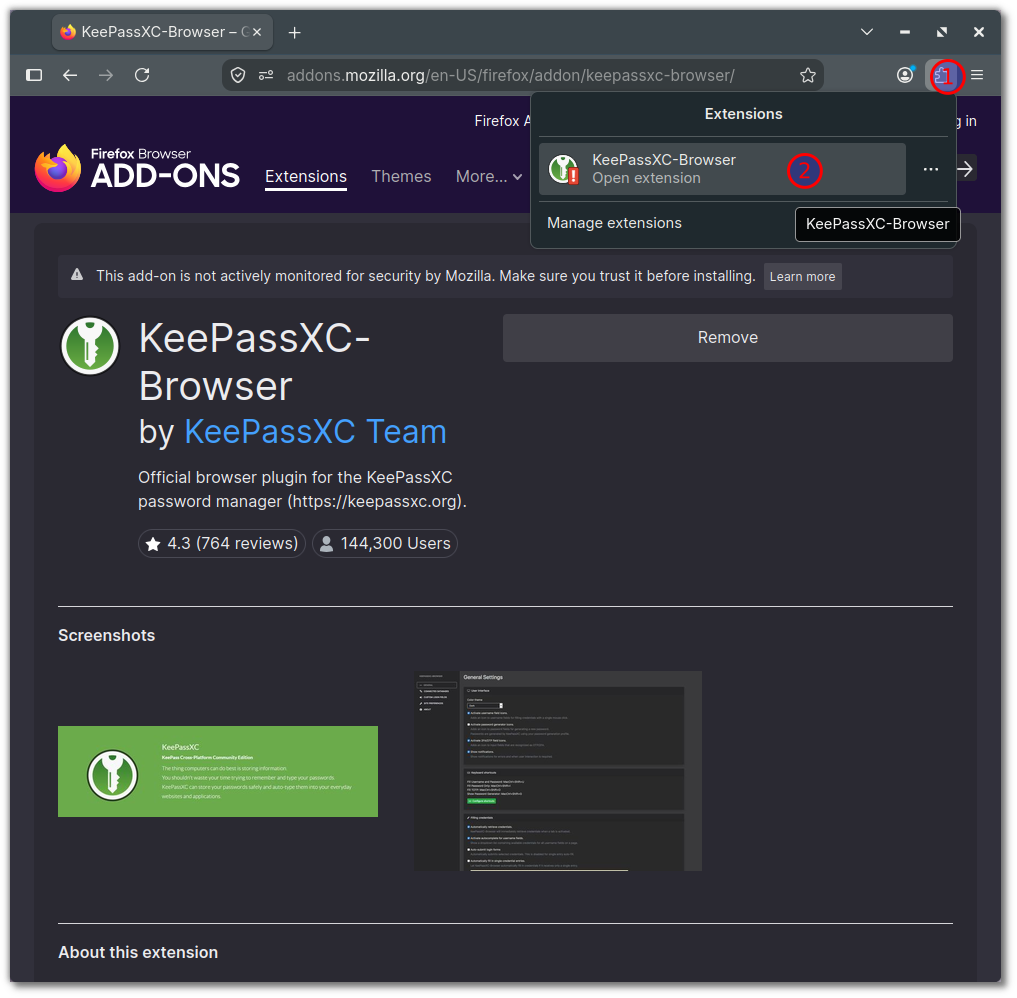Open a new tab with plus button
Screen dimensions: 1017x998
295,32
